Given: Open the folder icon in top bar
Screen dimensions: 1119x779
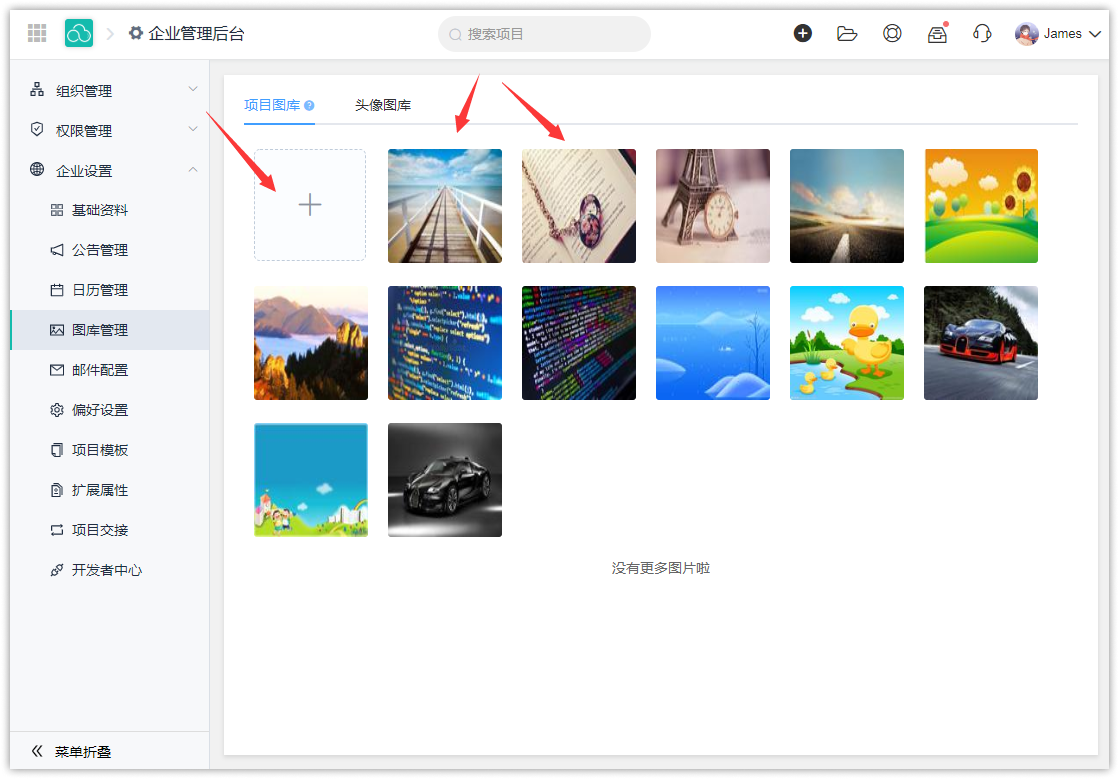Looking at the screenshot, I should pos(847,34).
